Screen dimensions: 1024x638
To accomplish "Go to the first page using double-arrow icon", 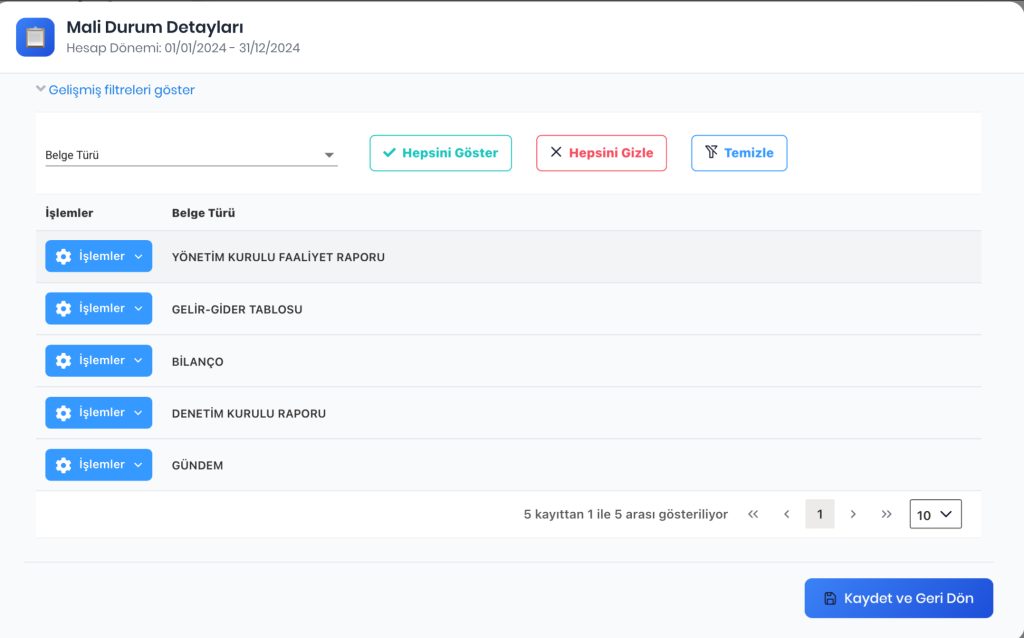I will click(x=753, y=514).
